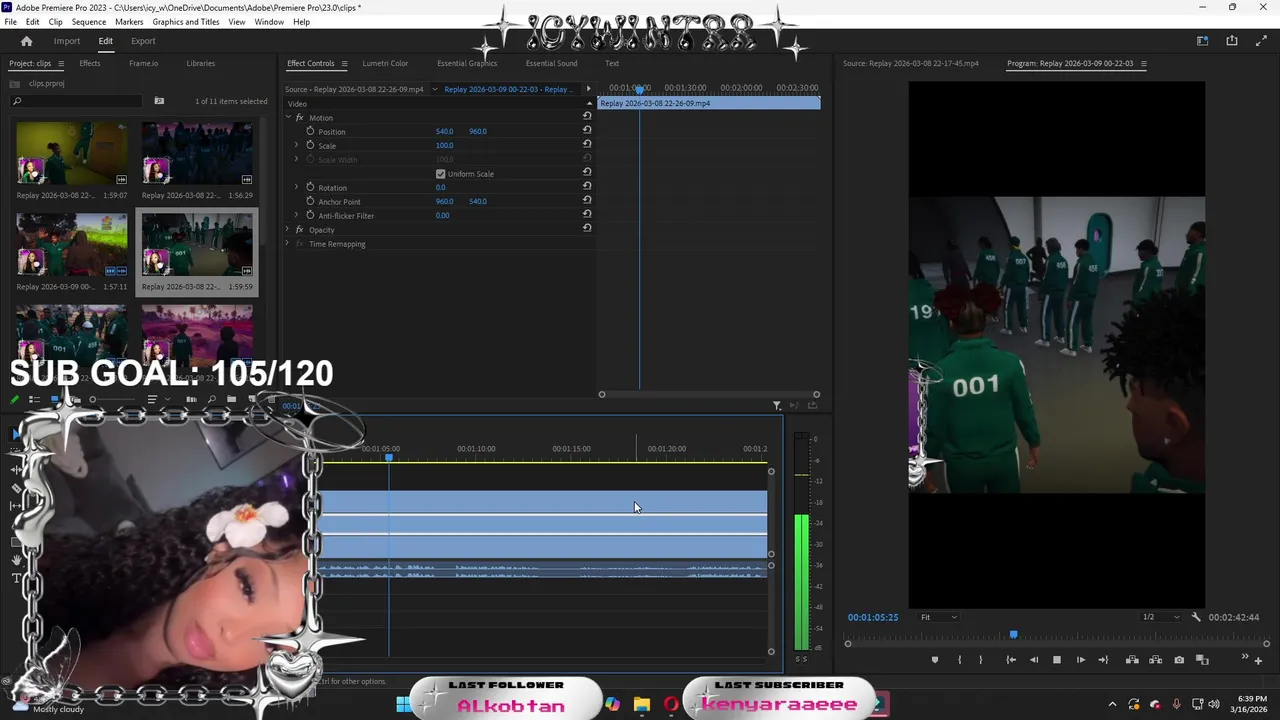The height and width of the screenshot is (720, 1280).
Task: Open the Import workspace
Action: click(x=67, y=41)
